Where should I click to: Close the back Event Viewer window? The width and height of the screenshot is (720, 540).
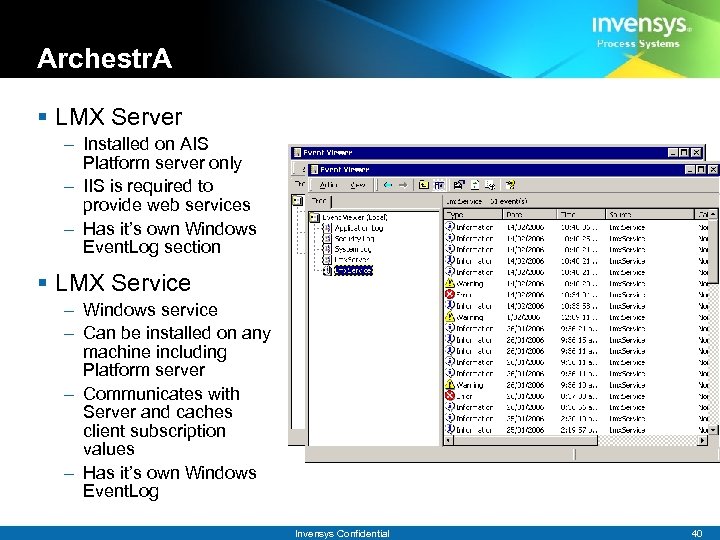[697, 152]
